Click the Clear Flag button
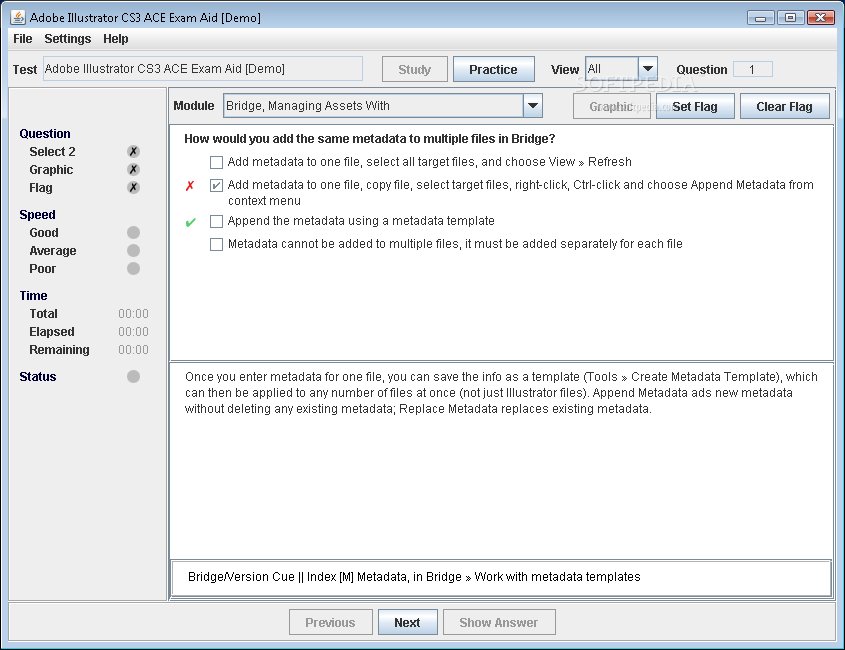 click(784, 106)
